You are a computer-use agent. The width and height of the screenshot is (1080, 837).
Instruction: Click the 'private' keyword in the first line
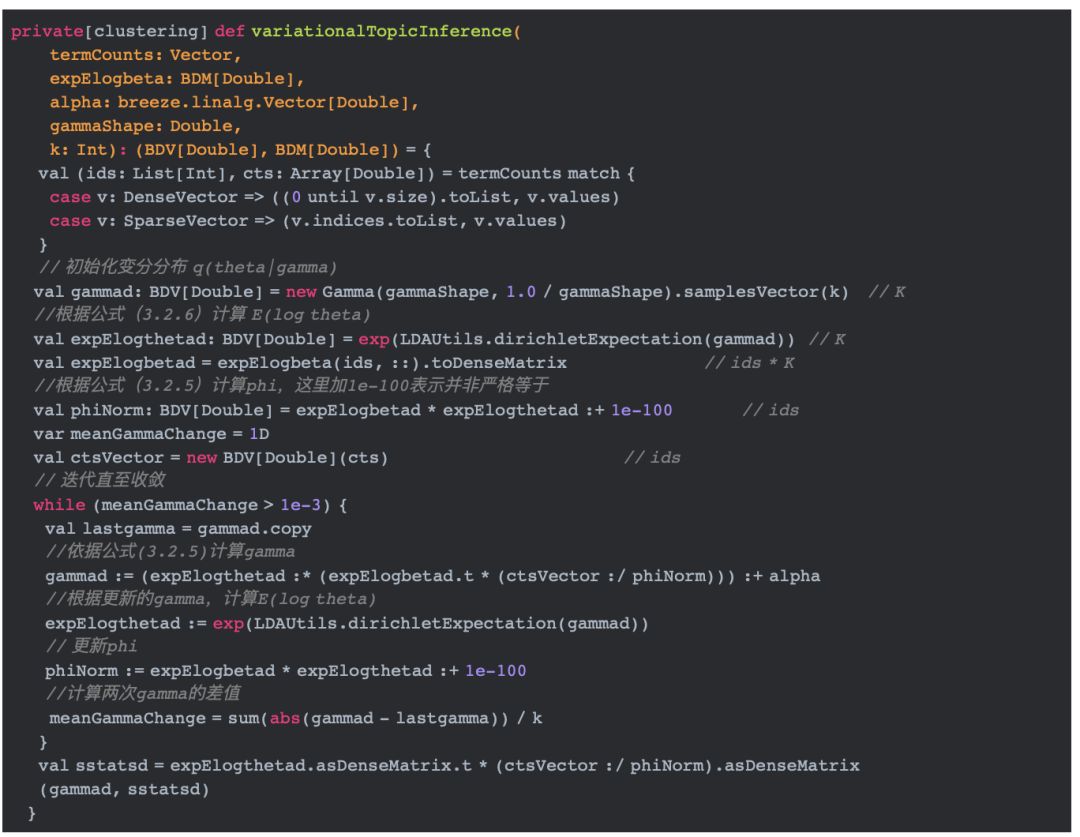(x=48, y=32)
